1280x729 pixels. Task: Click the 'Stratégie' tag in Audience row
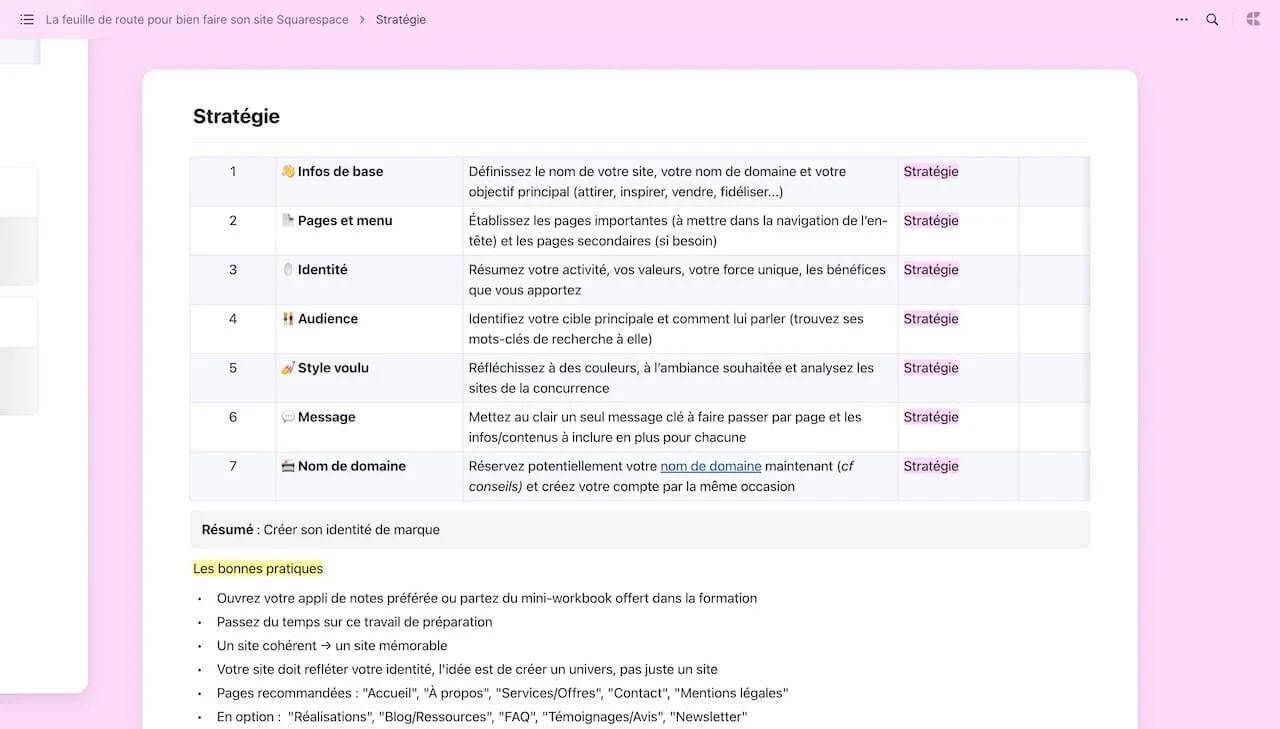pyautogui.click(x=931, y=319)
